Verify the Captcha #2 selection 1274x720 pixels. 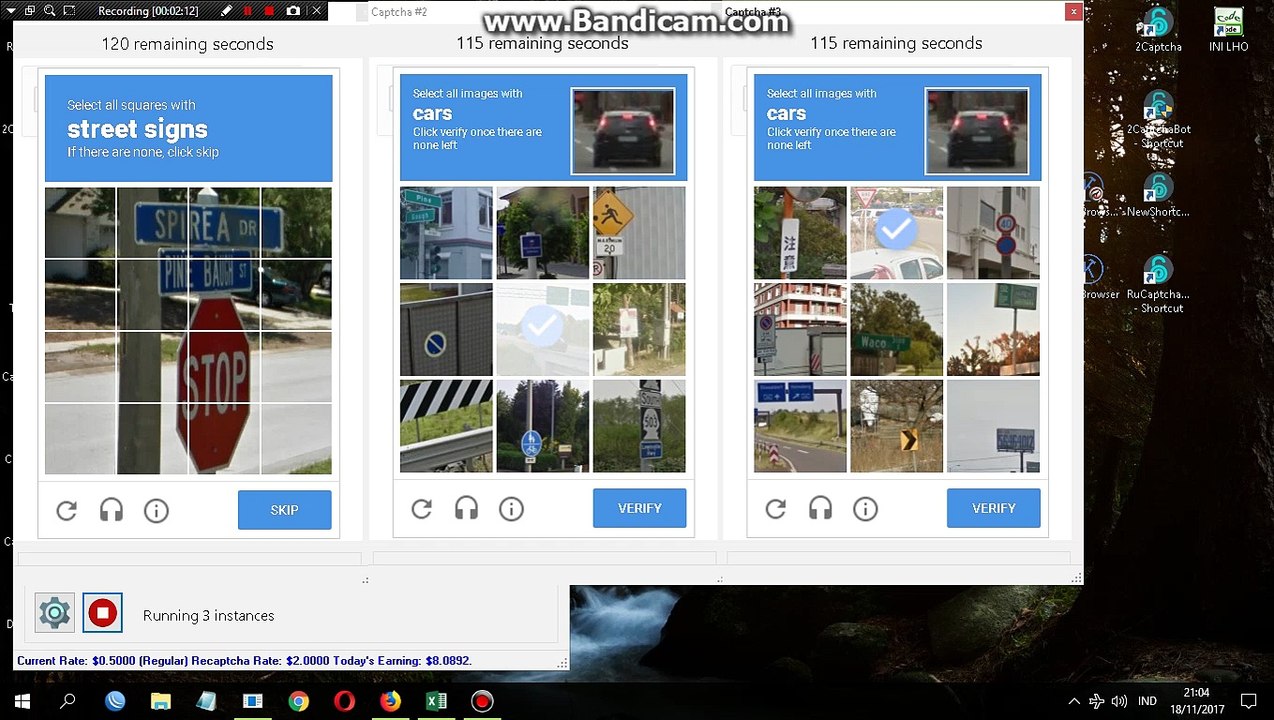[x=639, y=508]
